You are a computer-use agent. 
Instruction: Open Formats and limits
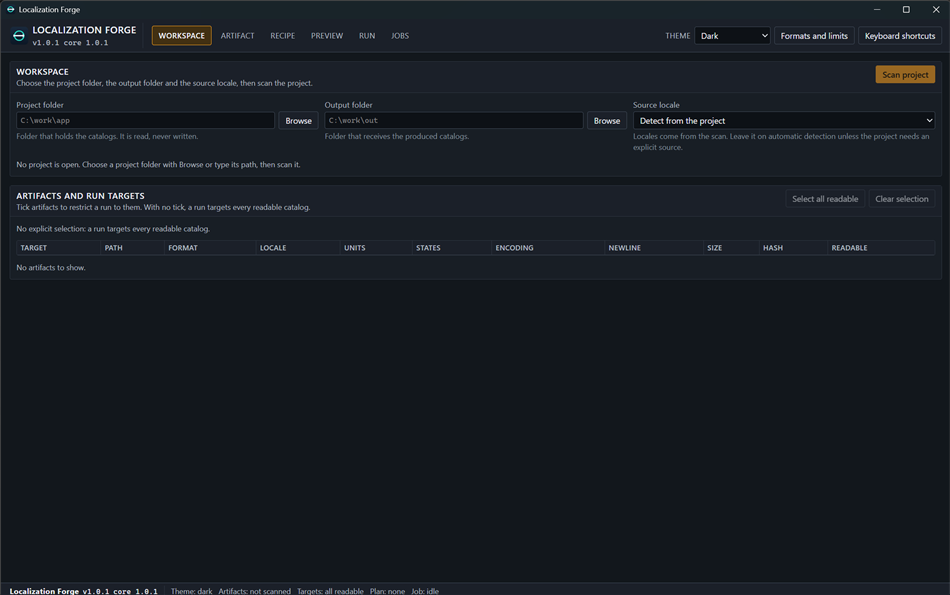[x=814, y=36]
